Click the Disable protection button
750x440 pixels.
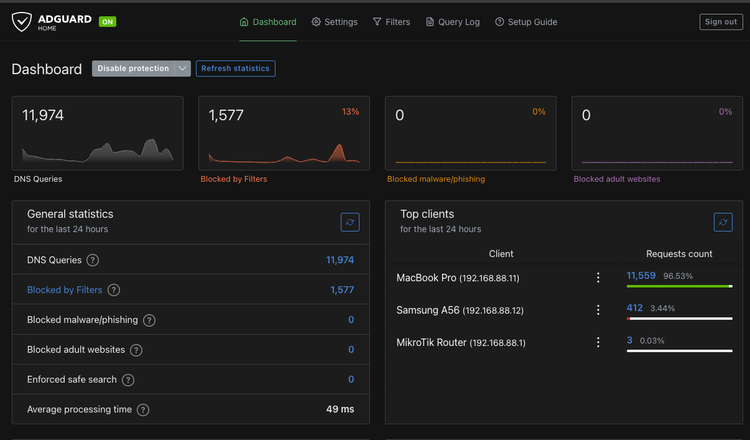[x=133, y=68]
